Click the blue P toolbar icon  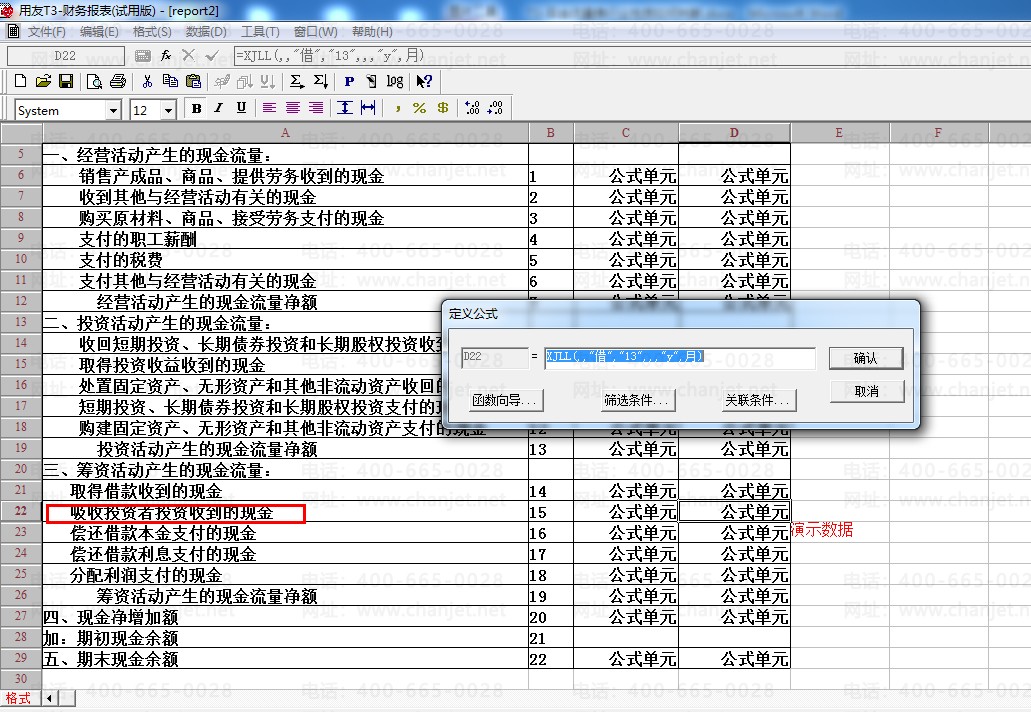(349, 81)
